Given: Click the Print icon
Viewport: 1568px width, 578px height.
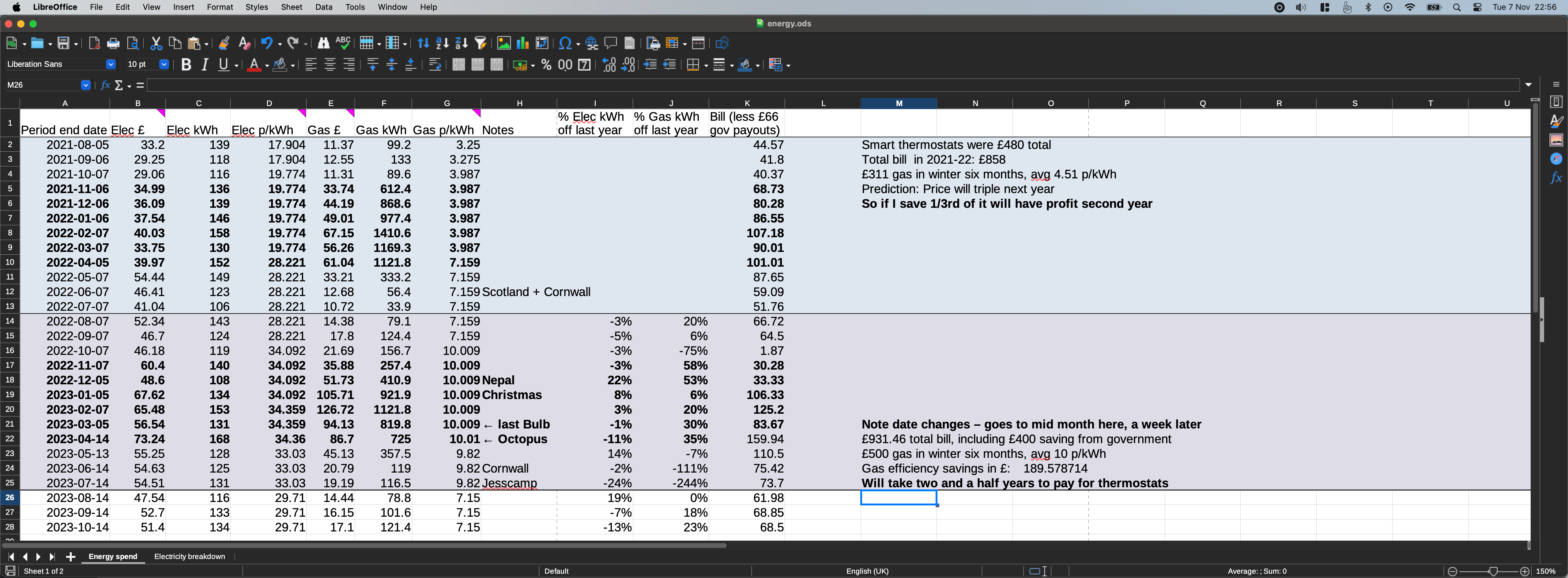Looking at the screenshot, I should click(x=113, y=43).
